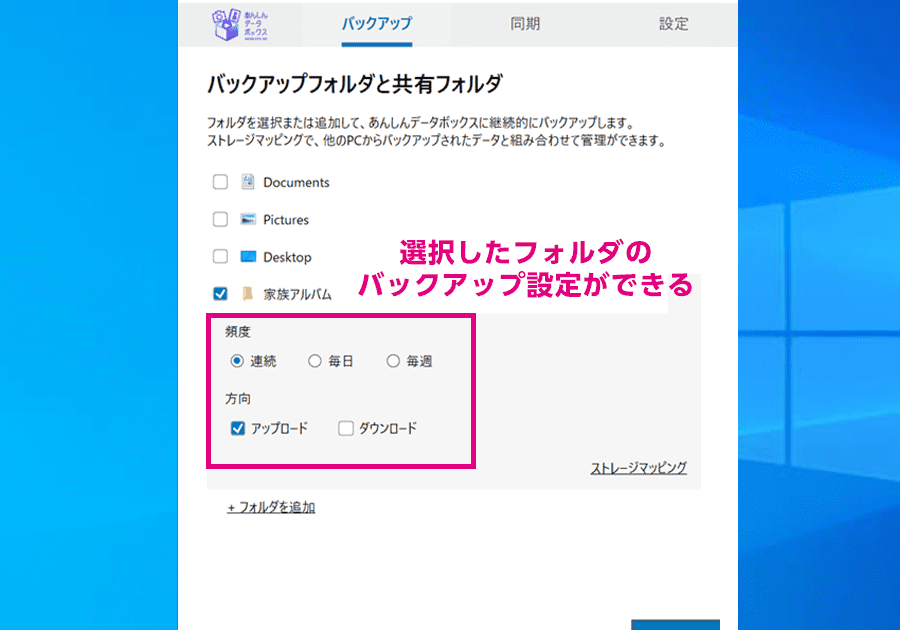This screenshot has width=900, height=630.
Task: Click the 家族アルバム folder icon
Action: tap(248, 294)
